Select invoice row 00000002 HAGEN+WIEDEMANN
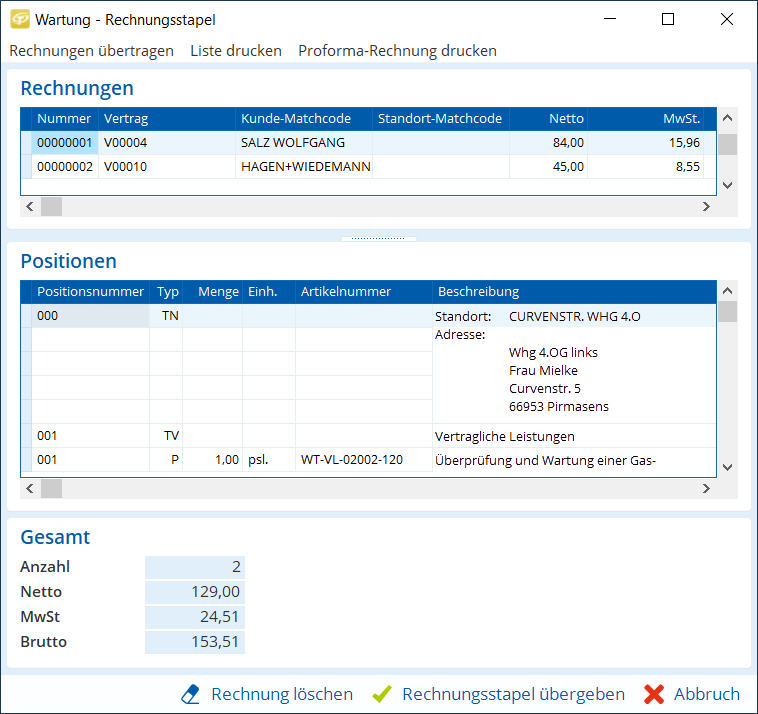 click(x=300, y=167)
